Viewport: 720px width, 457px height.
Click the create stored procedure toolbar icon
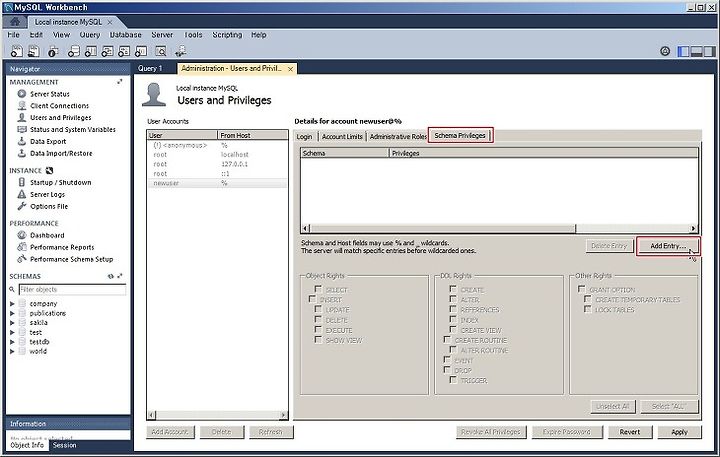[124, 51]
